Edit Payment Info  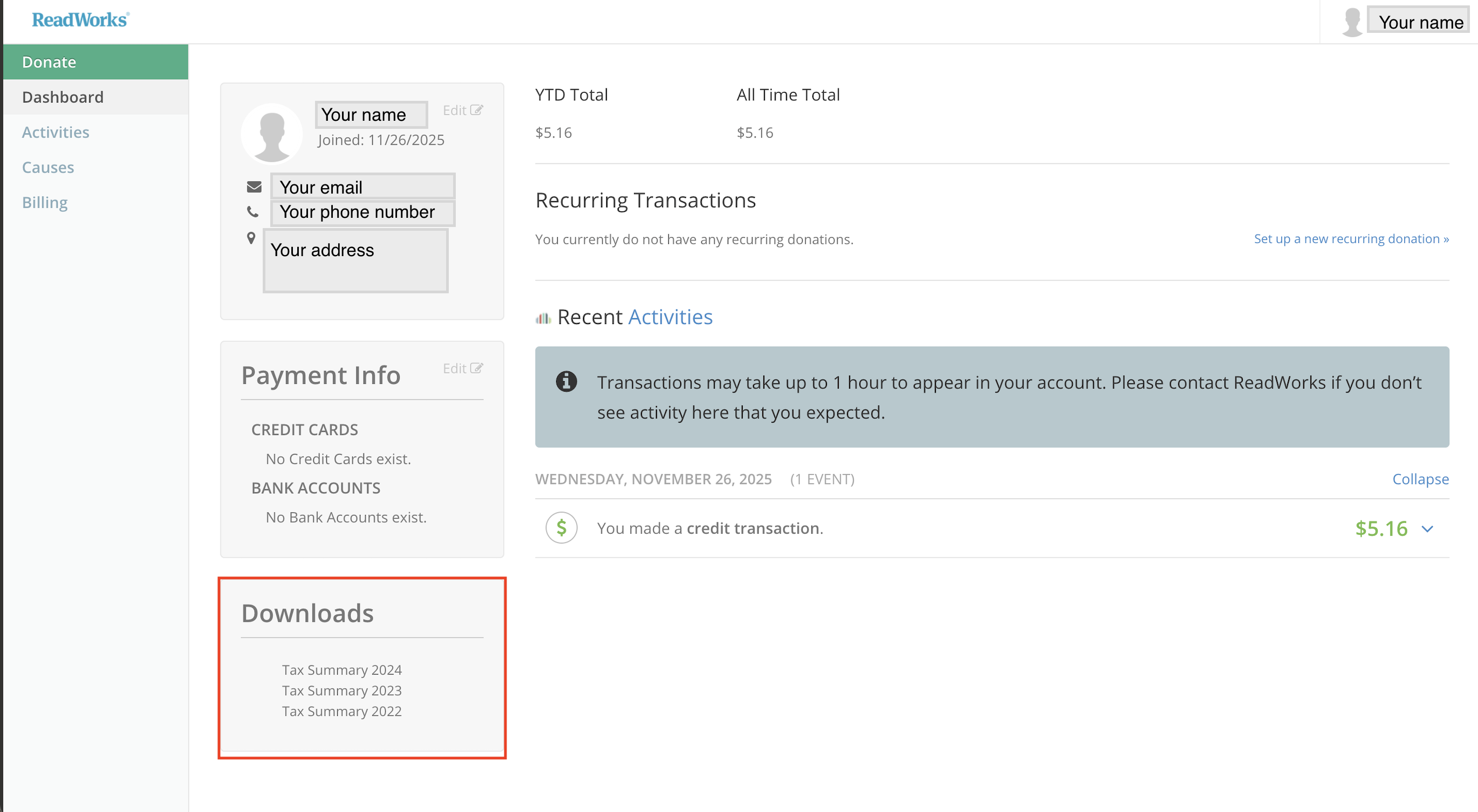pos(462,368)
